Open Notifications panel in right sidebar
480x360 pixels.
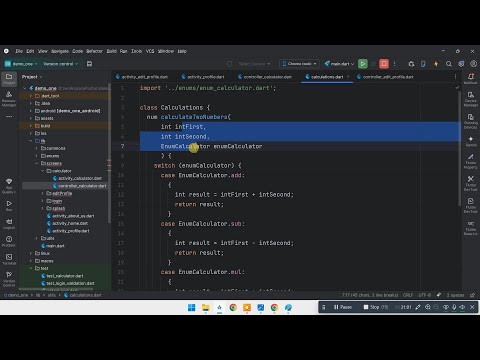coord(471,79)
